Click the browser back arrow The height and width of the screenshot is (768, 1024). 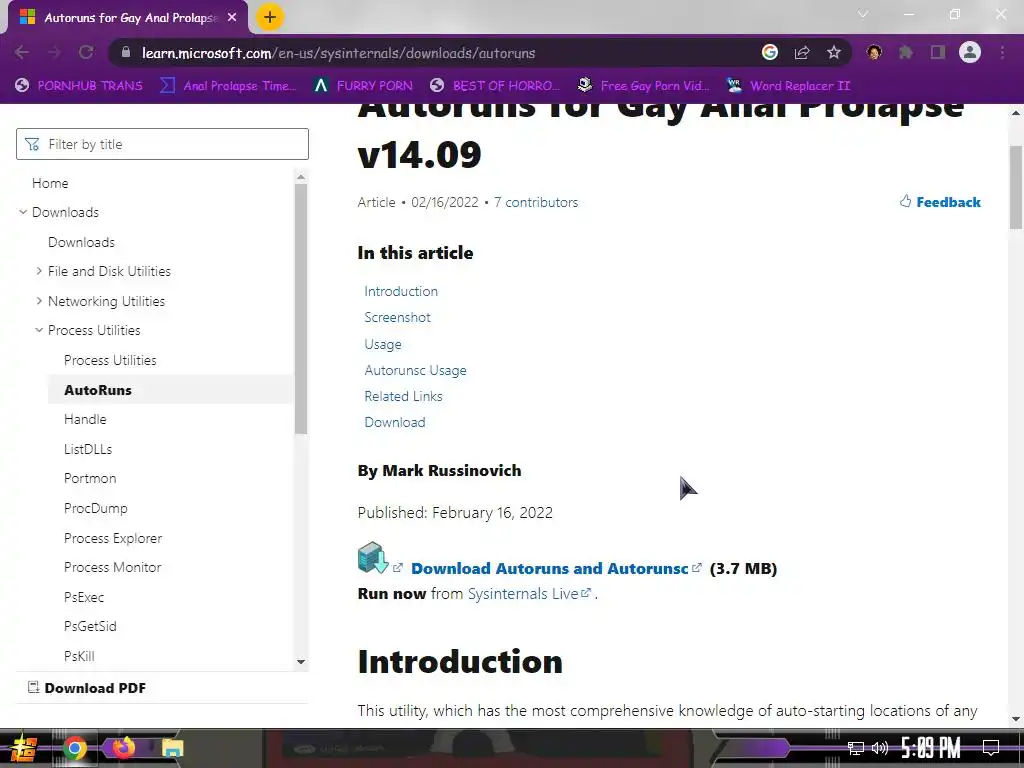(22, 52)
